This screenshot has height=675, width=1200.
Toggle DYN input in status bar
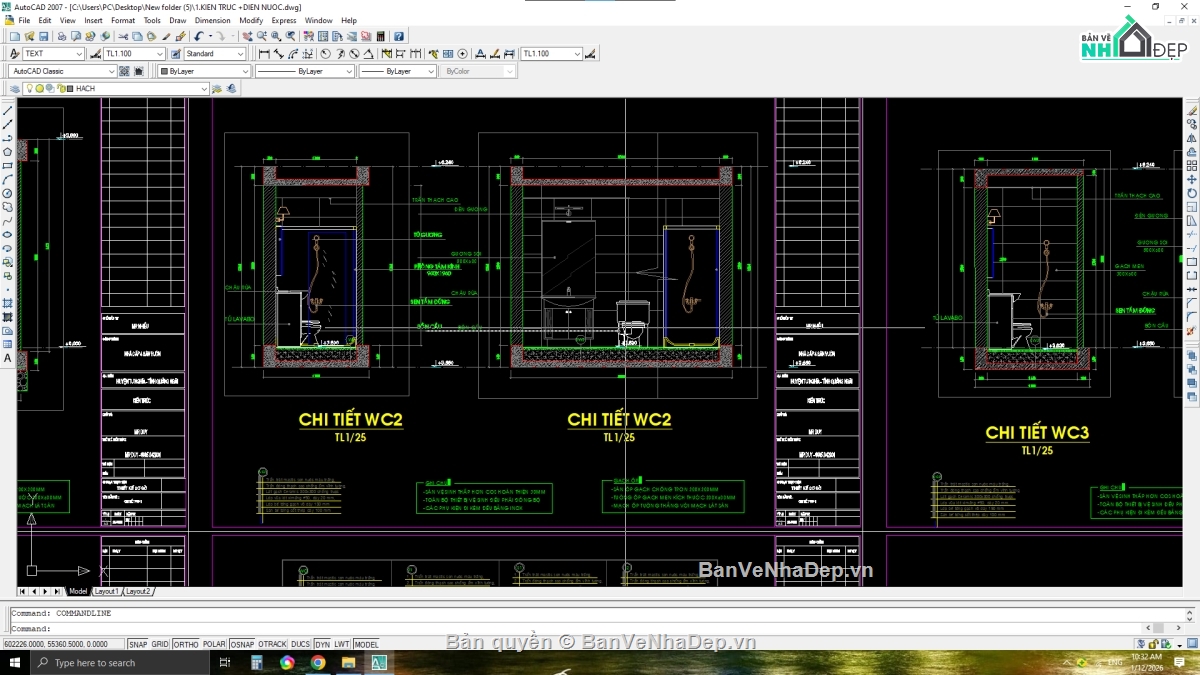pyautogui.click(x=322, y=645)
